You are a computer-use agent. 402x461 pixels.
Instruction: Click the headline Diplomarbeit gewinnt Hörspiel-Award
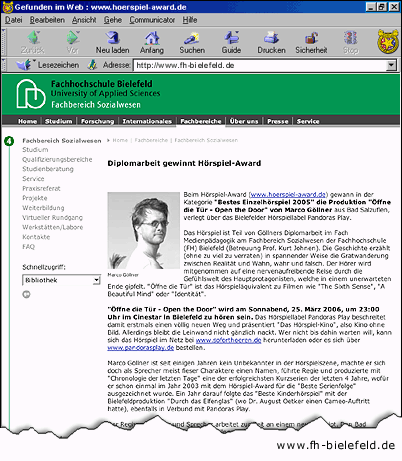pos(184,163)
